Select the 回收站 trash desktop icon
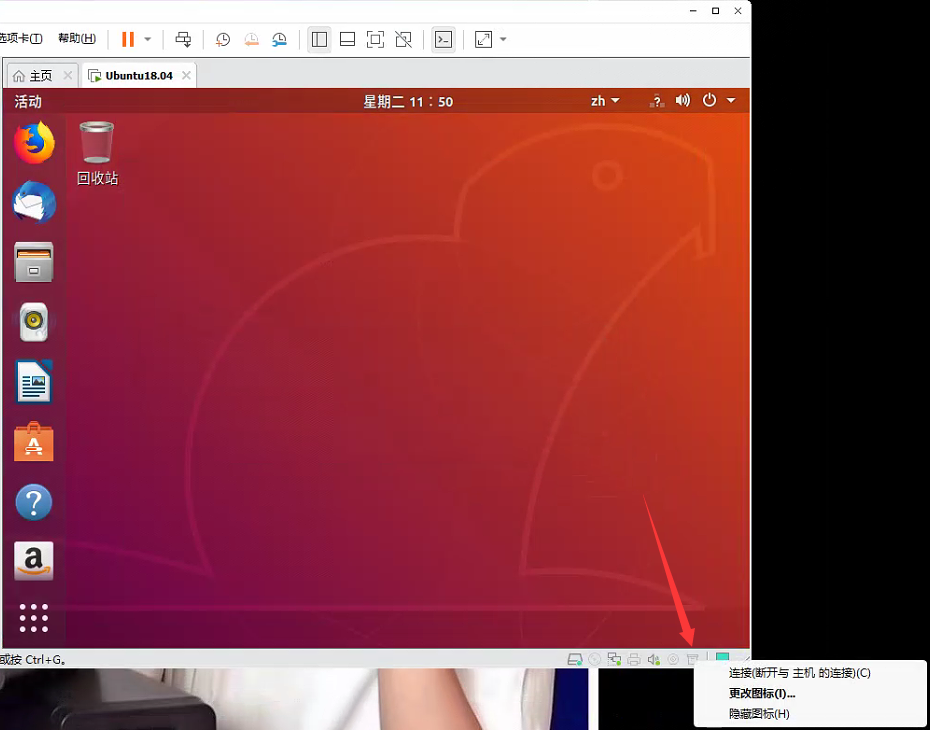Image resolution: width=930 pixels, height=730 pixels. click(x=97, y=154)
